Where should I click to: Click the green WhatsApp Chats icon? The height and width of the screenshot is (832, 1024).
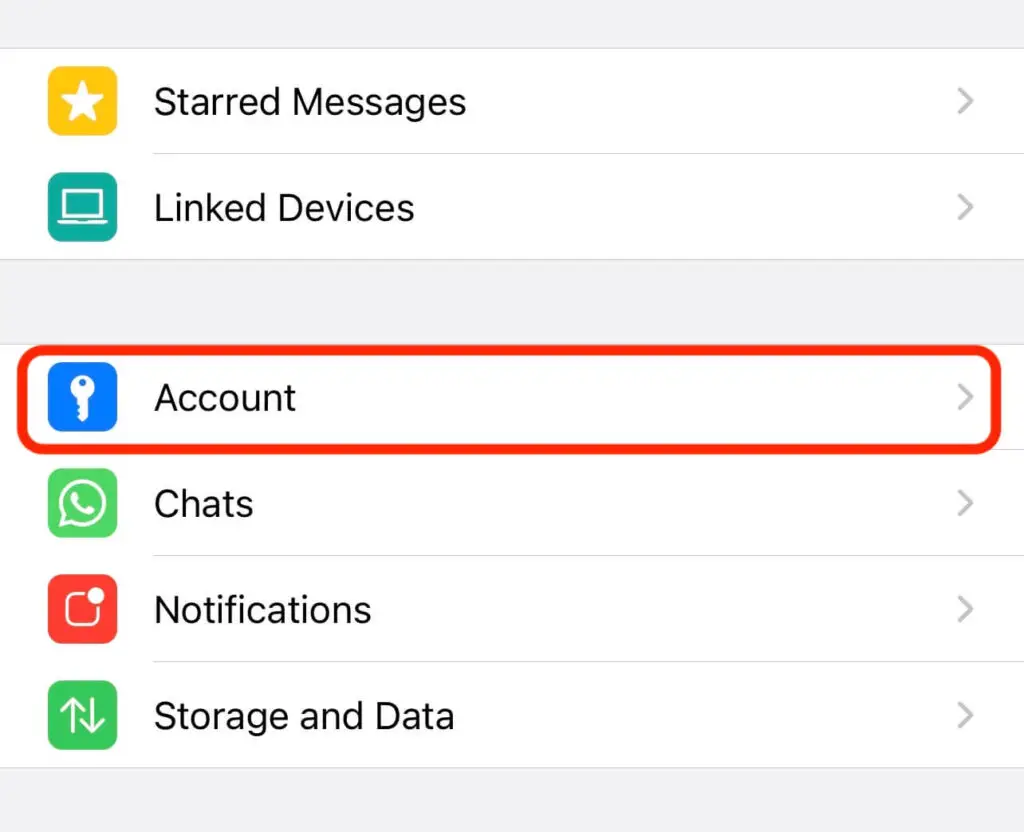[x=82, y=503]
